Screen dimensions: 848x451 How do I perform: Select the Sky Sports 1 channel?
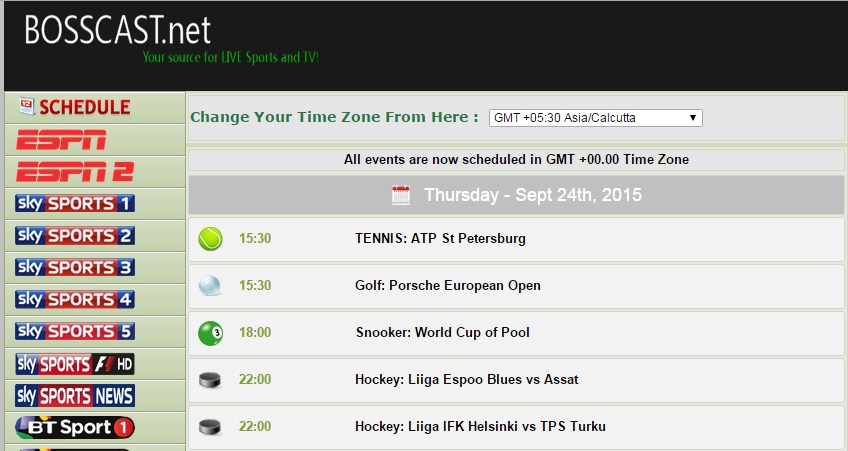(75, 203)
